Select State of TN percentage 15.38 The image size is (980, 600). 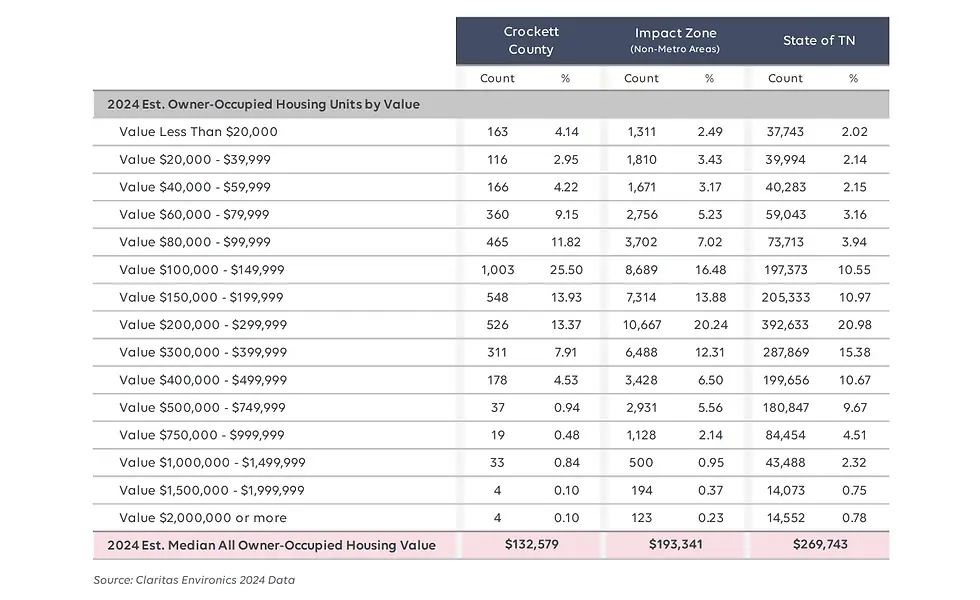(x=854, y=352)
